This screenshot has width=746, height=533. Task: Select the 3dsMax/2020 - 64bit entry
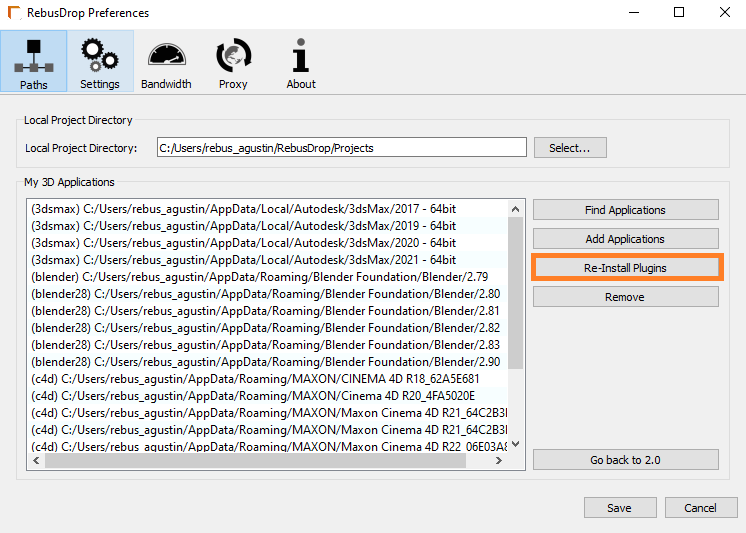pos(268,243)
